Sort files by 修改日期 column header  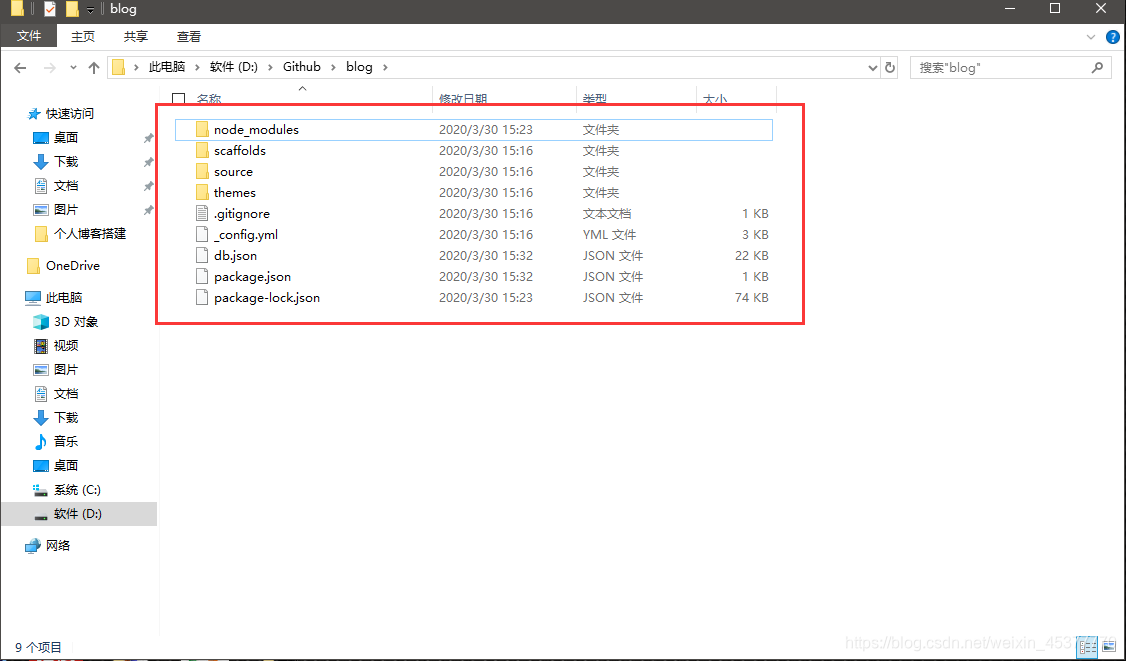(463, 99)
